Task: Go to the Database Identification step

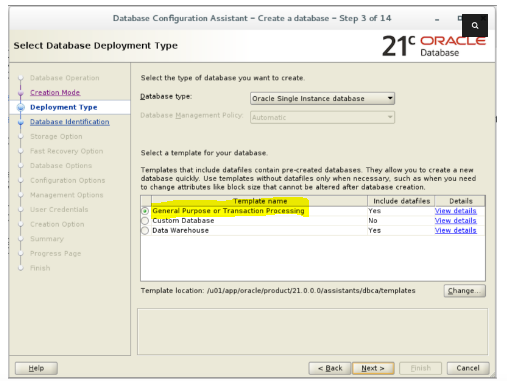Action: (70, 122)
